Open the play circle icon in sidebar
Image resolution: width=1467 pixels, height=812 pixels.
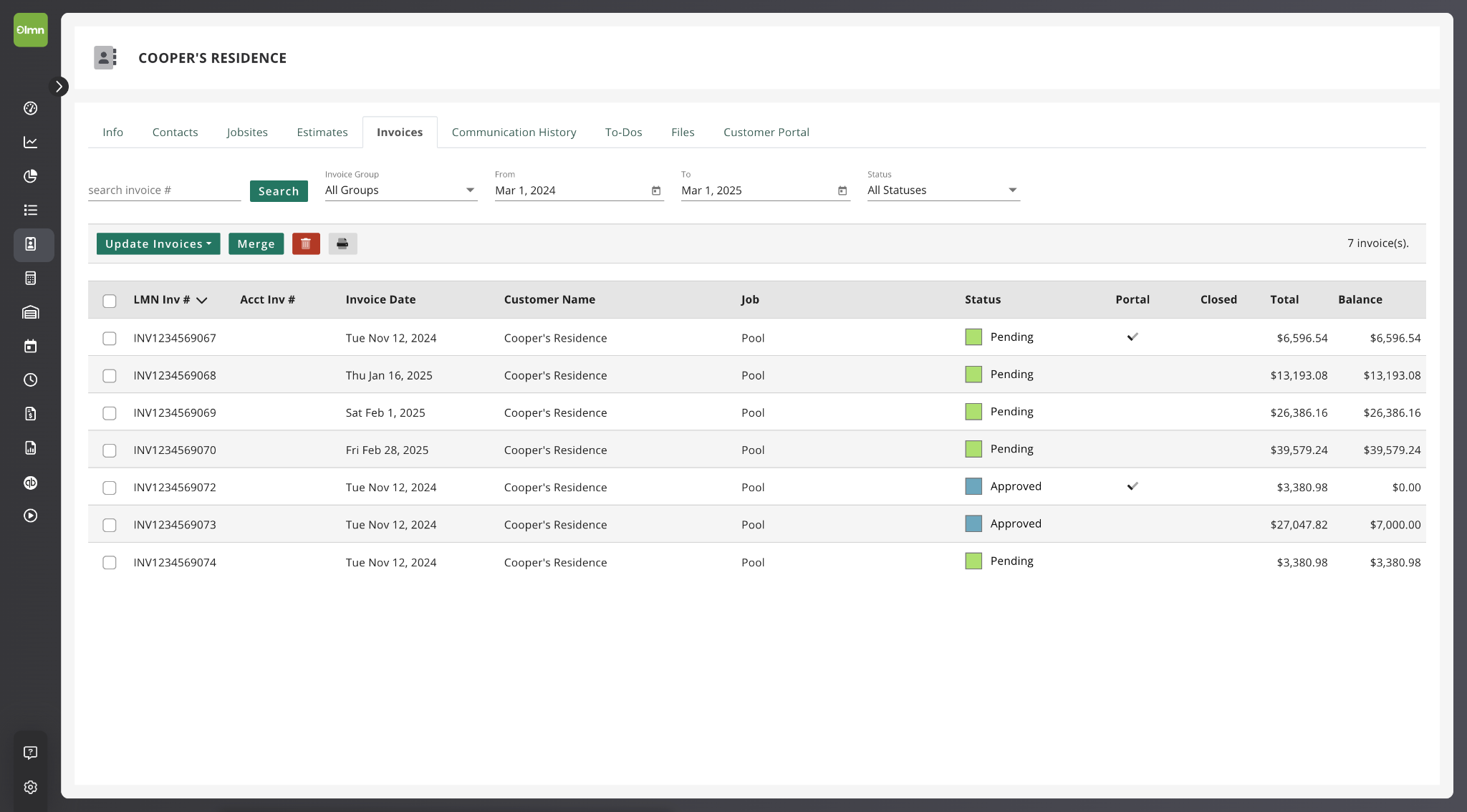click(x=31, y=516)
